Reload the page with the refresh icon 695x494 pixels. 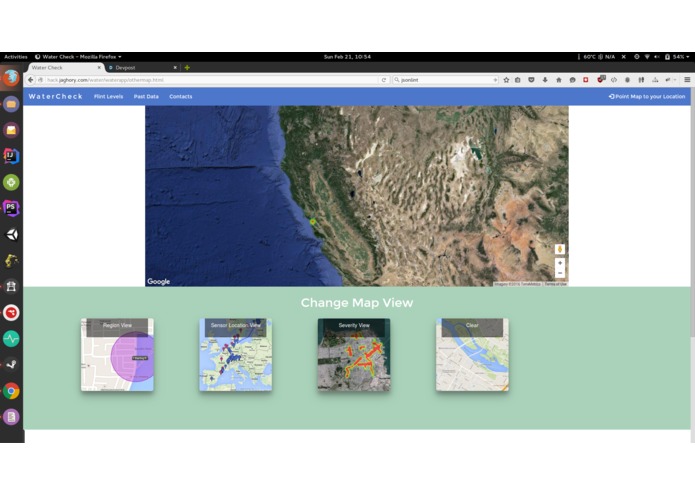pos(384,80)
